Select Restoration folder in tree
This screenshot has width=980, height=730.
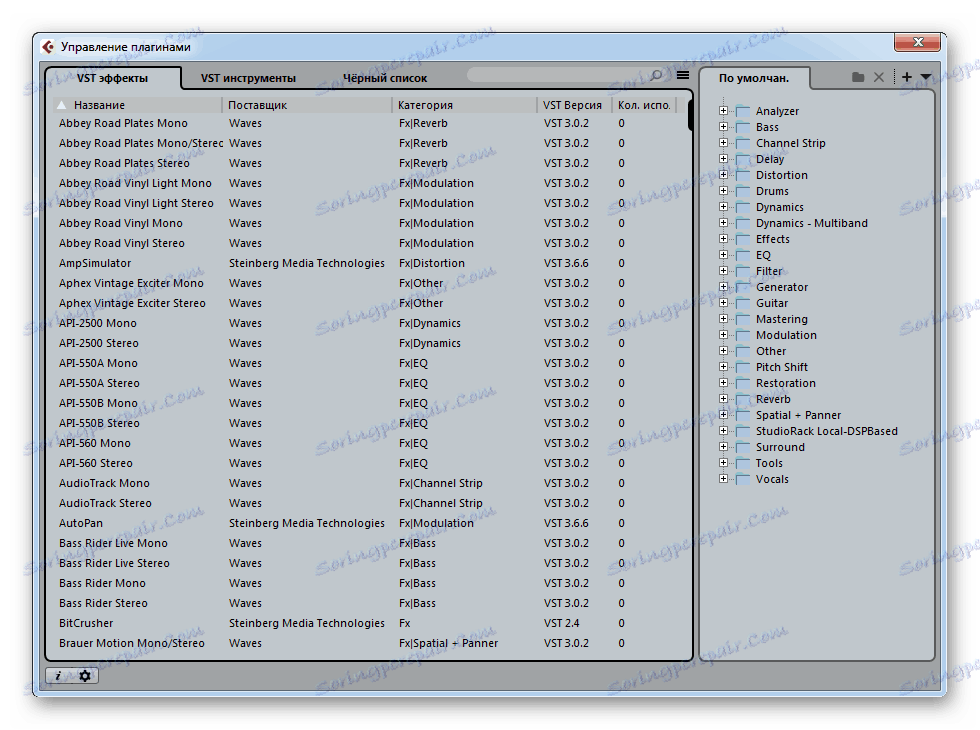786,383
